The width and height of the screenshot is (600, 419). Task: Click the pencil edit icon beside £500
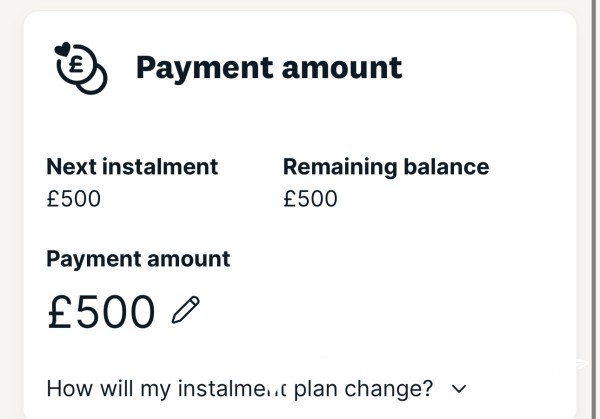click(x=186, y=310)
